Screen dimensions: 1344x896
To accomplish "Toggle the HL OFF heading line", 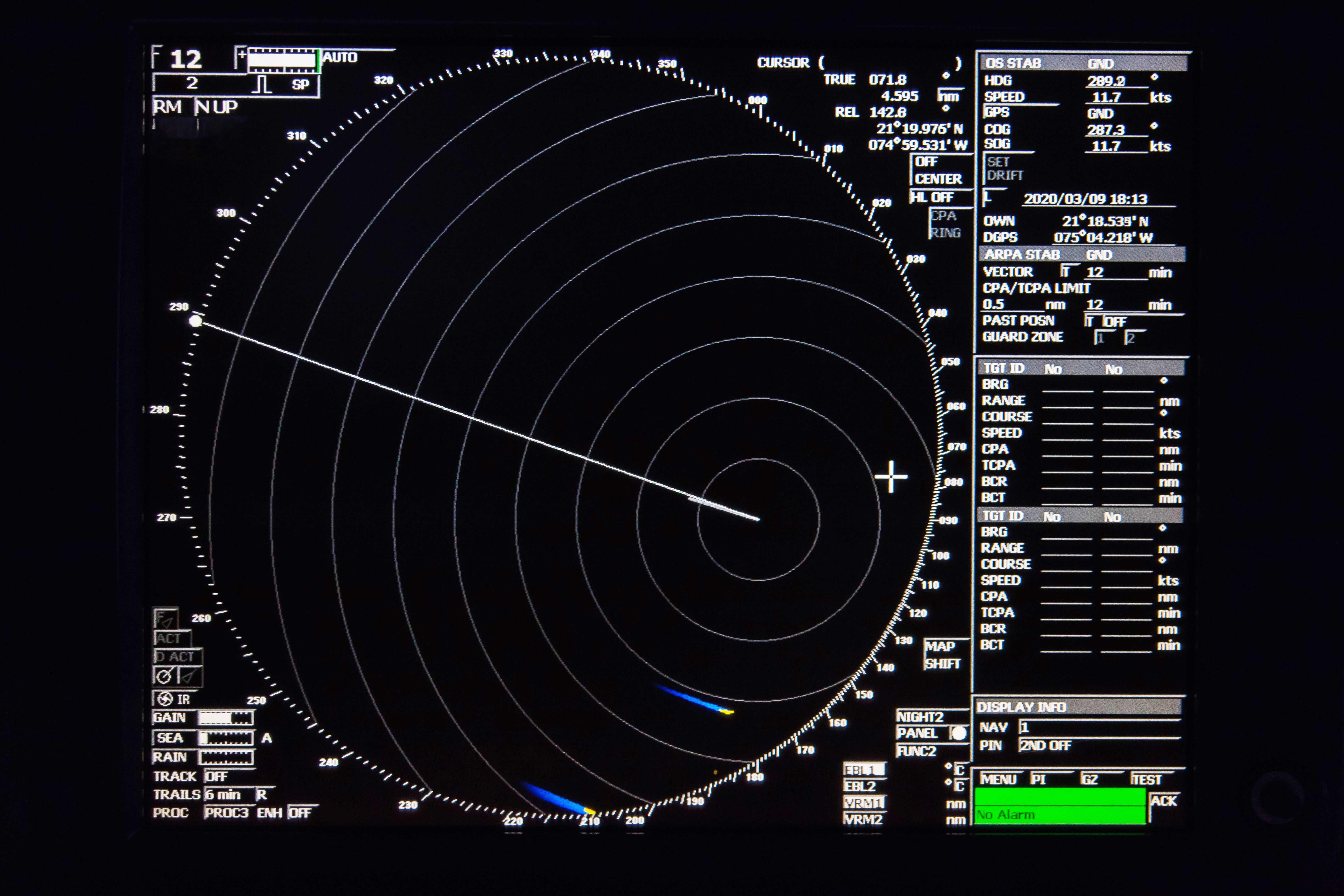I will pos(932,198).
